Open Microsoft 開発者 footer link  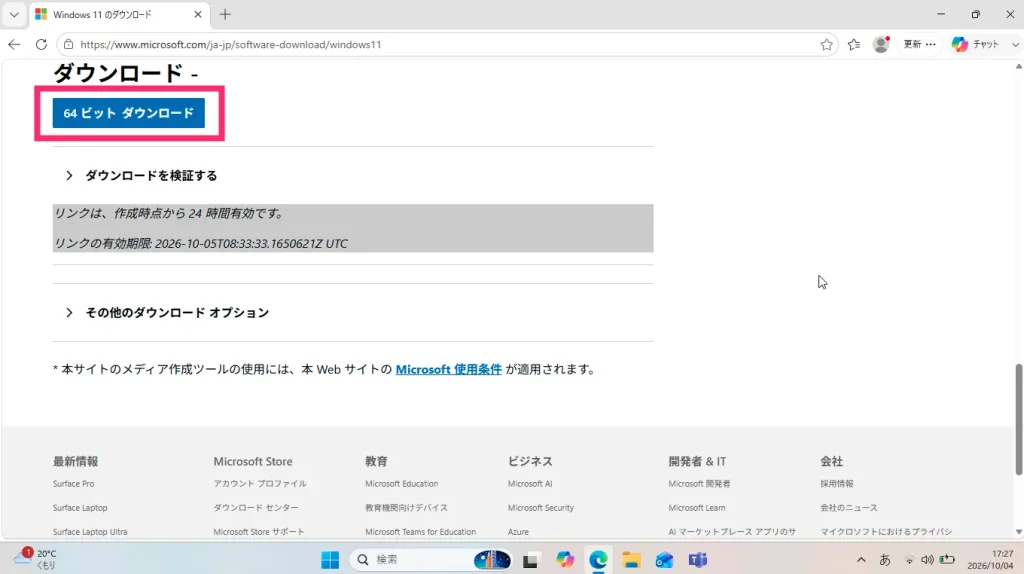pyautogui.click(x=699, y=484)
